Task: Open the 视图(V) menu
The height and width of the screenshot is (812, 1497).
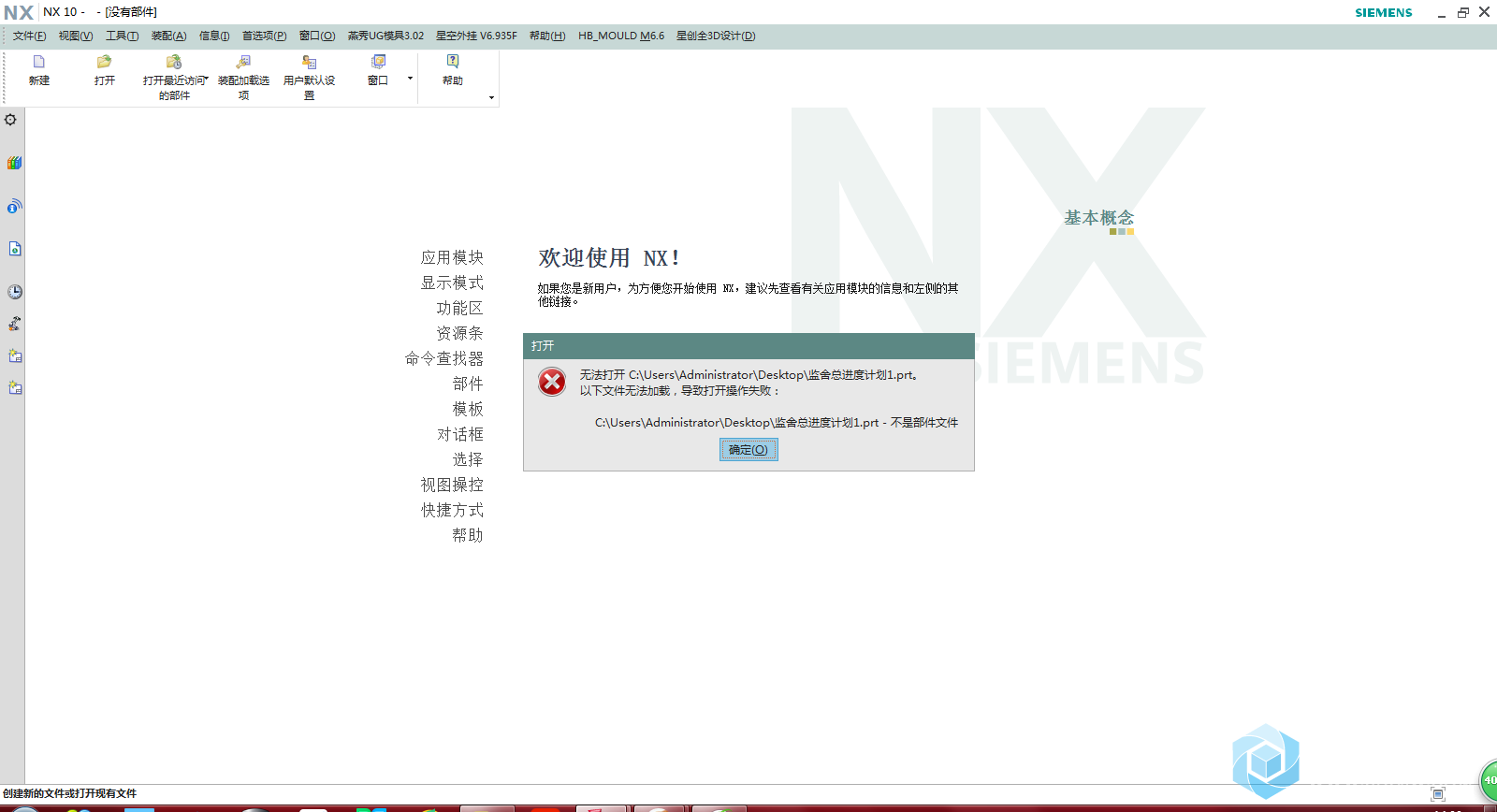Action: pos(76,36)
